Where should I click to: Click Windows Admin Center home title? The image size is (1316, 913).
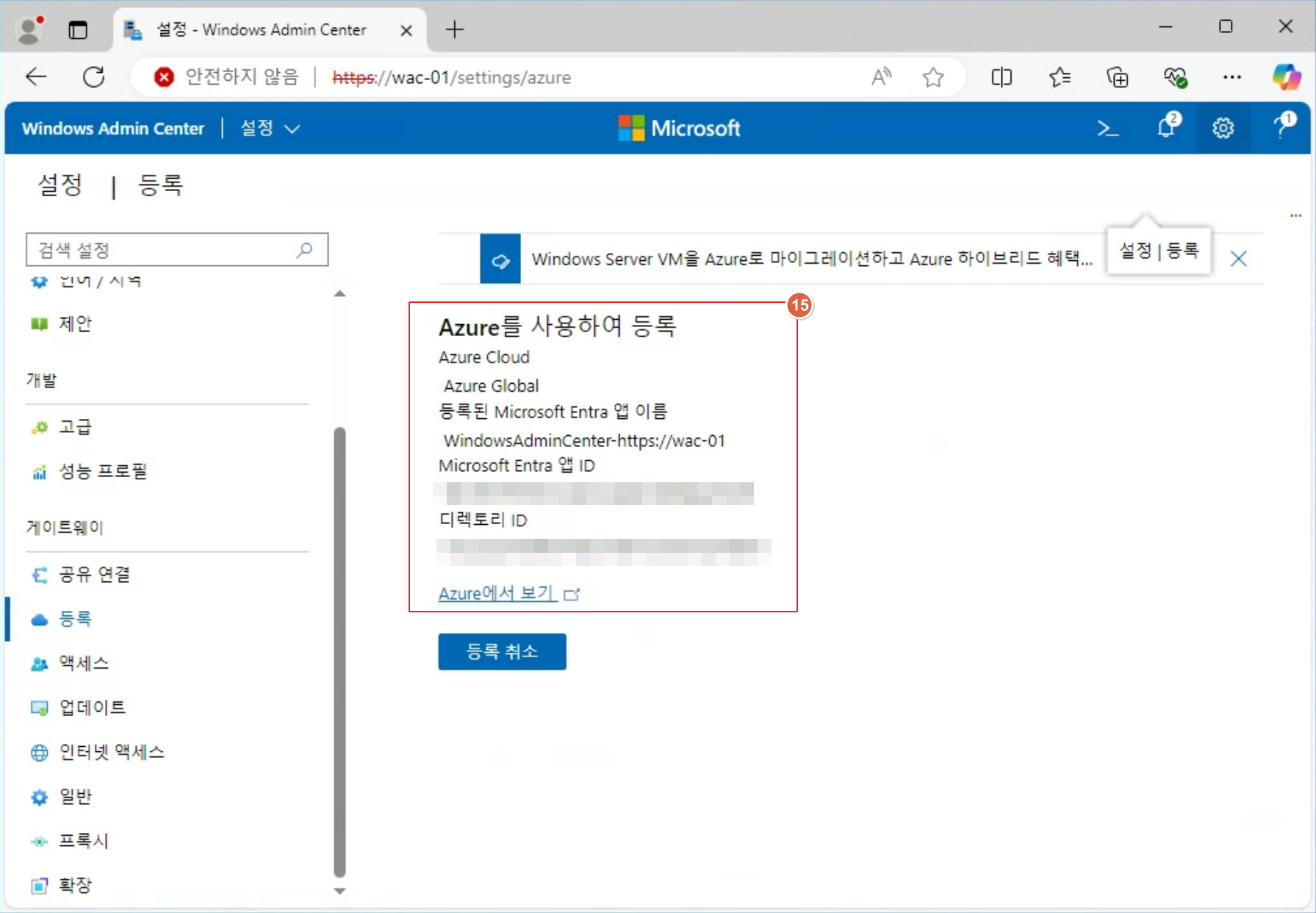(113, 129)
